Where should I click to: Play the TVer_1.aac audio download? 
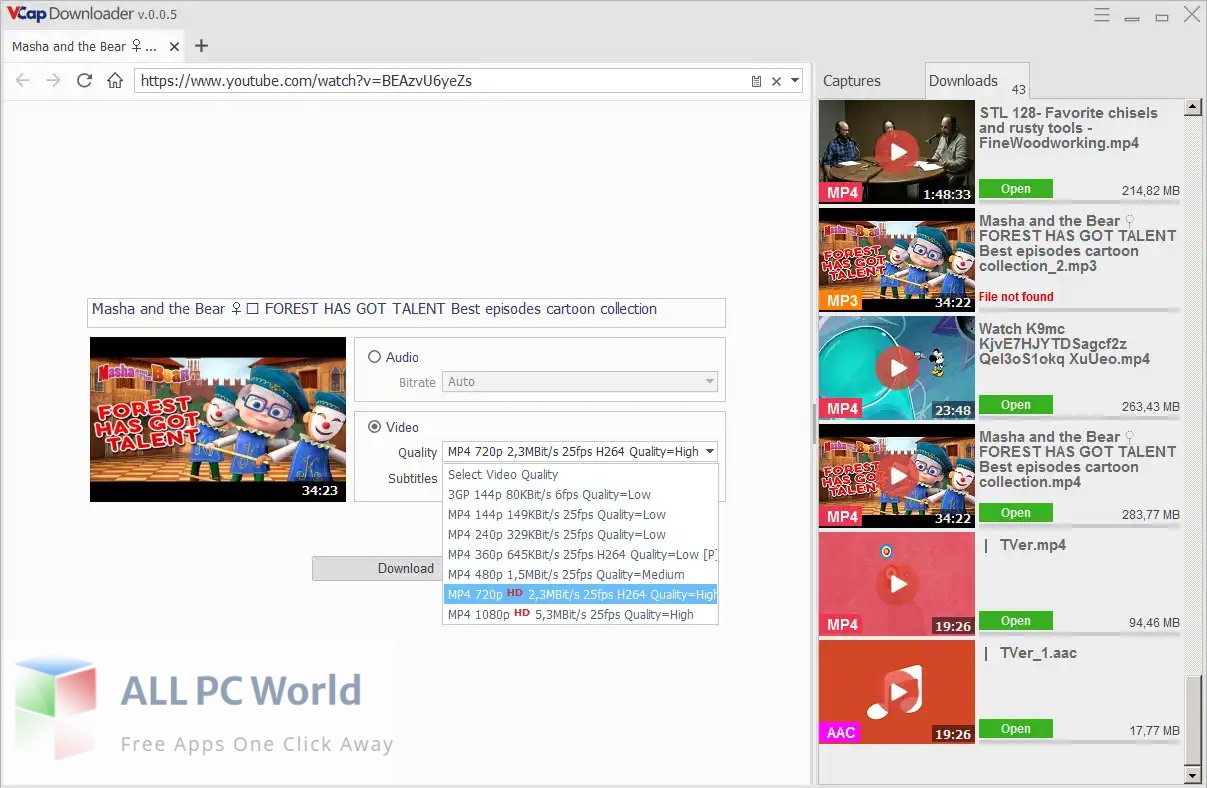(897, 691)
